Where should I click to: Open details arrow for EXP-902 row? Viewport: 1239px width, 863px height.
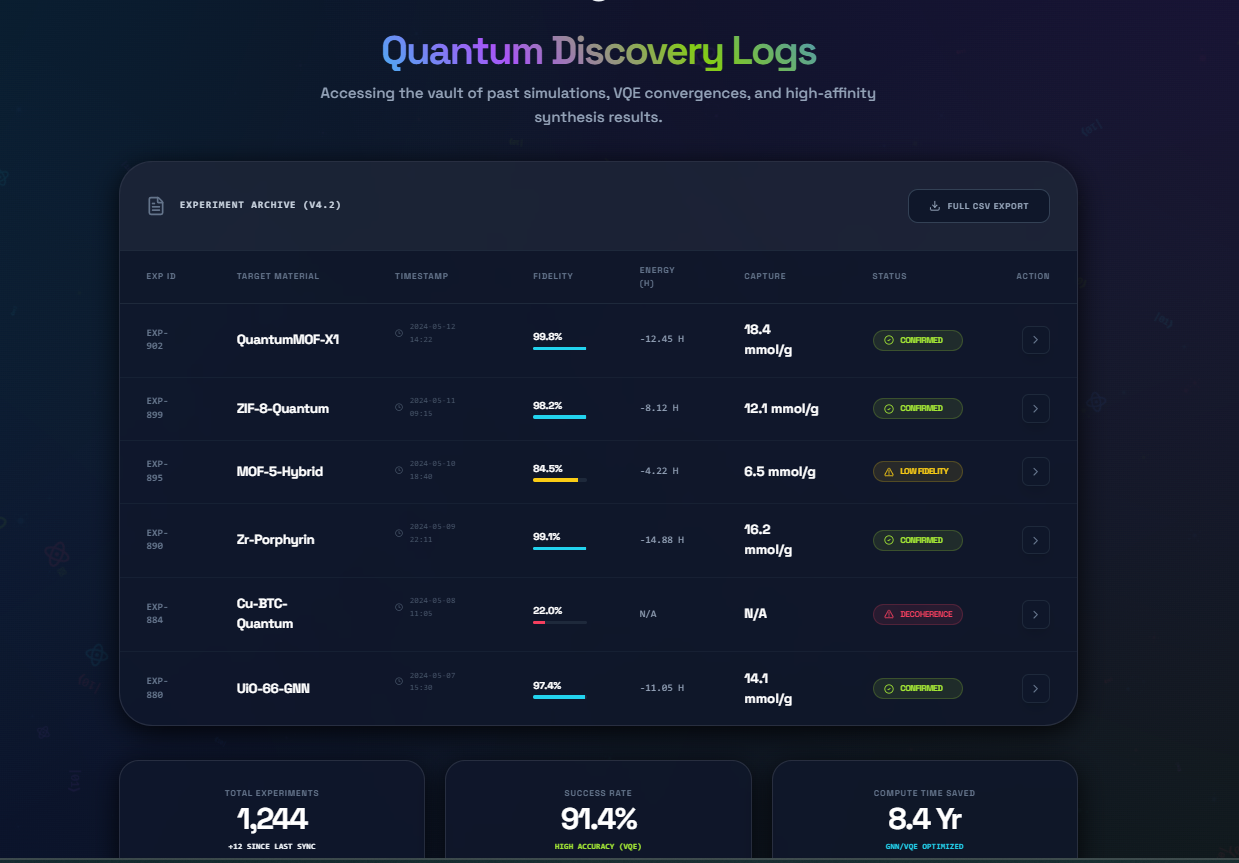pos(1035,340)
